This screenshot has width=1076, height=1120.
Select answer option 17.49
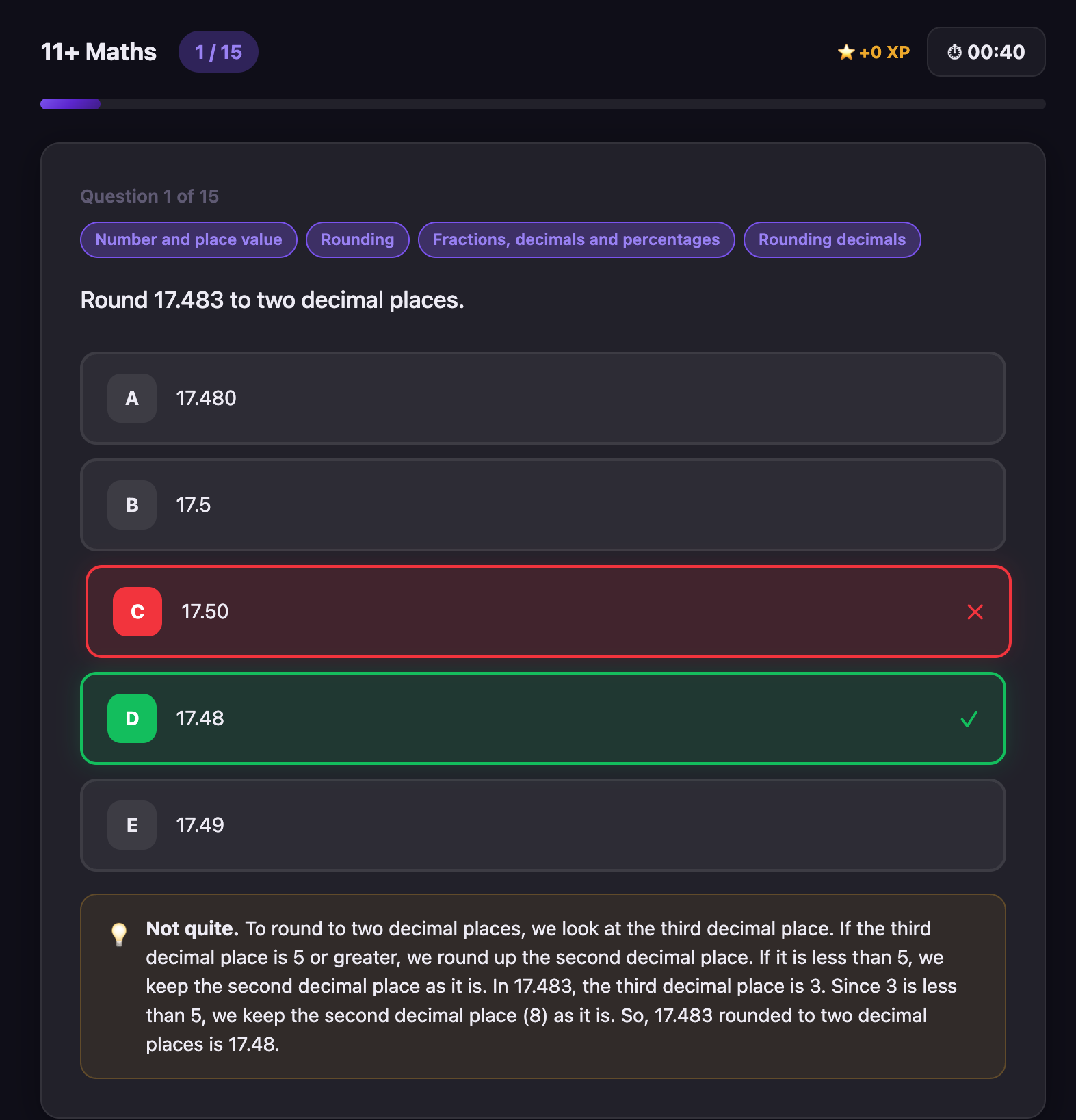point(543,825)
